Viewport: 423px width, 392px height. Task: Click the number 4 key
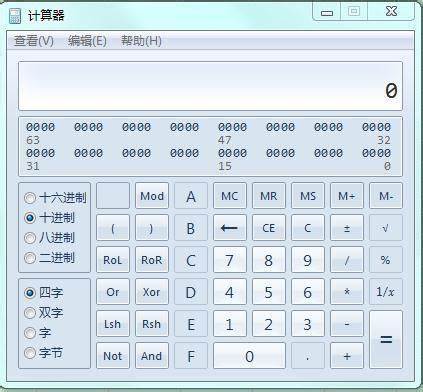pos(230,292)
